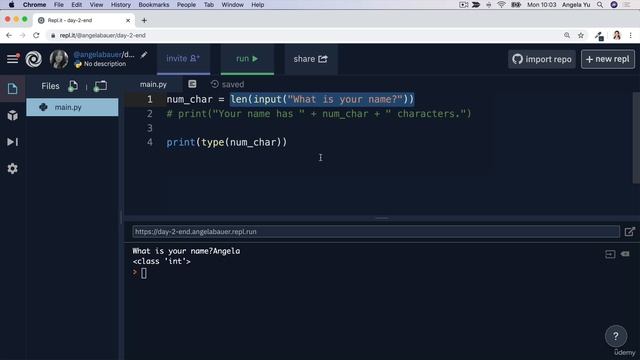Open the angelabauer profile avatar

(x=59, y=59)
